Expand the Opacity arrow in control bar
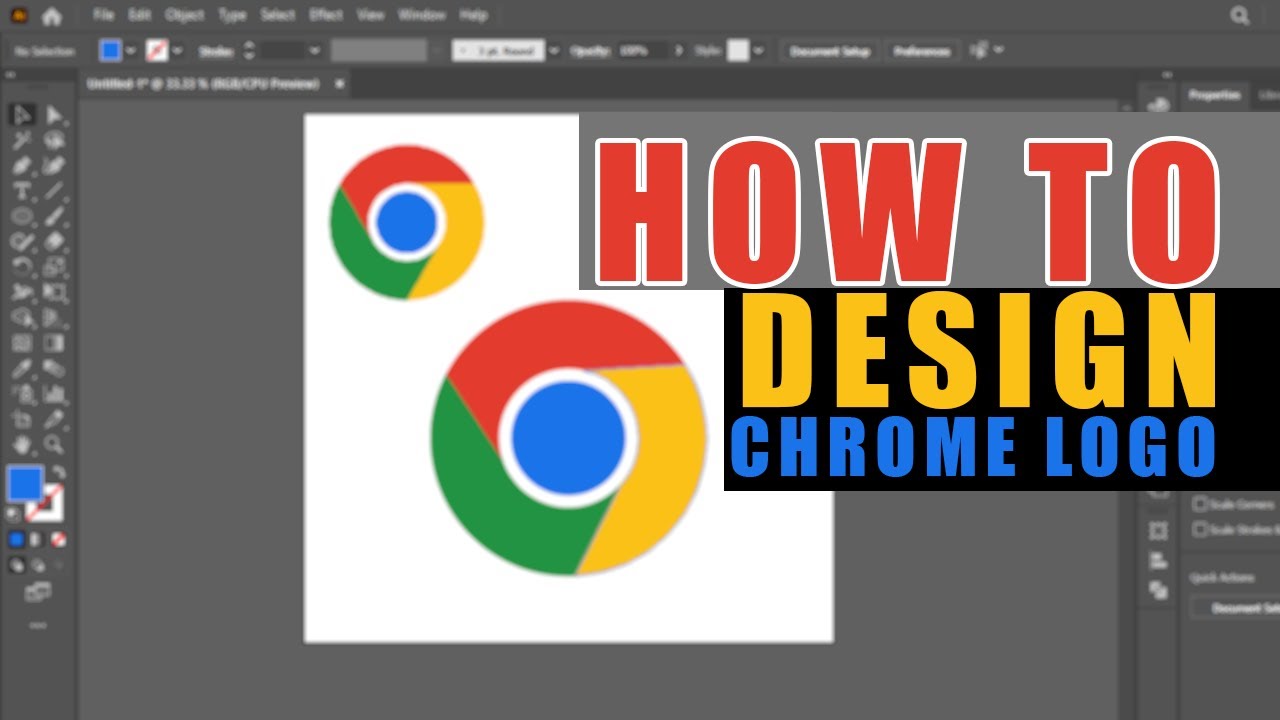Viewport: 1280px width, 720px height. (680, 51)
